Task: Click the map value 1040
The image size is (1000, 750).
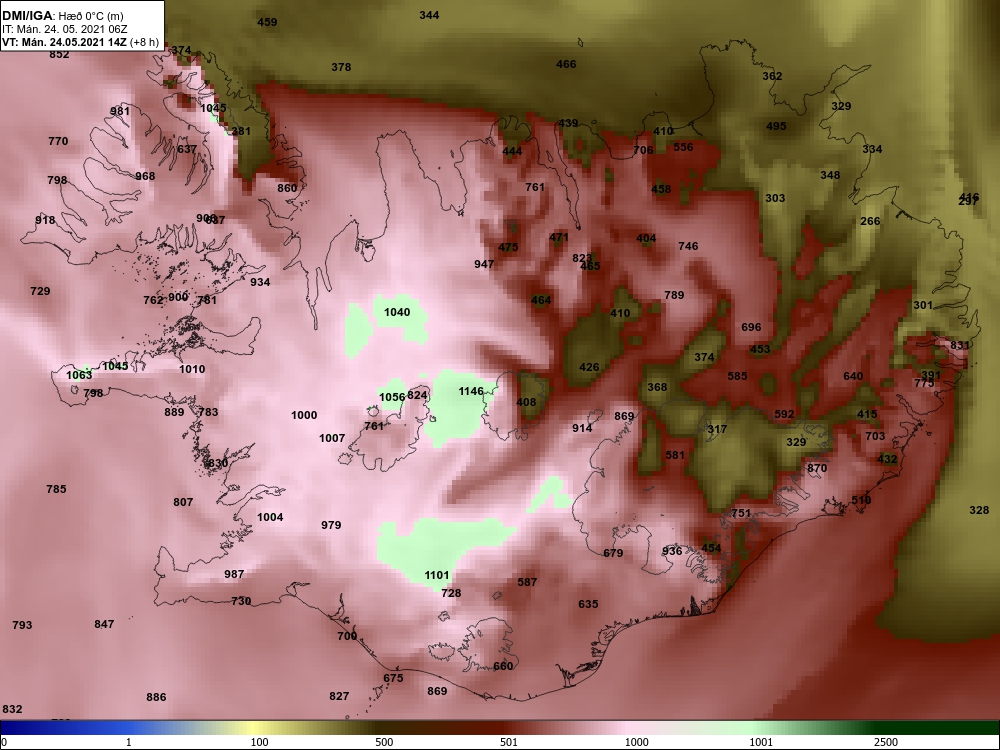Action: 397,312
